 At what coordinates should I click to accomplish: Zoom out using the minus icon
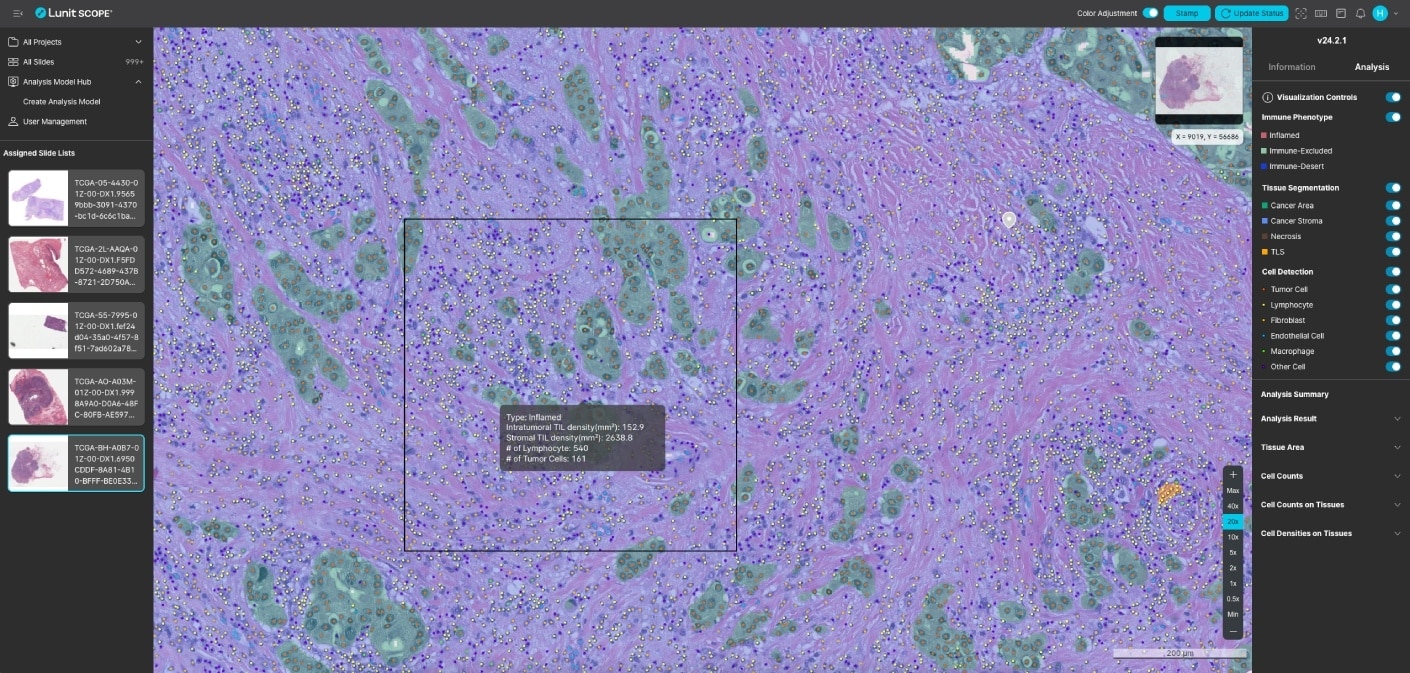point(1233,630)
